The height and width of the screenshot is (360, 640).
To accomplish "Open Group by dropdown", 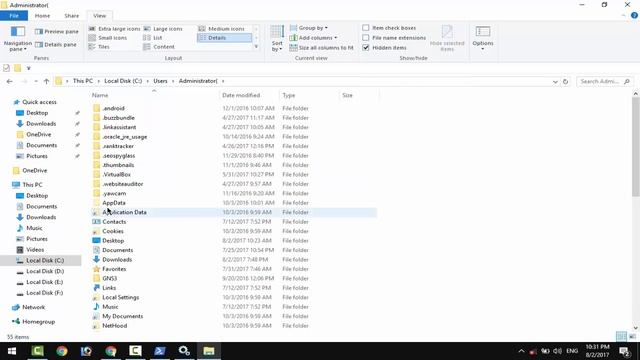I will point(309,28).
